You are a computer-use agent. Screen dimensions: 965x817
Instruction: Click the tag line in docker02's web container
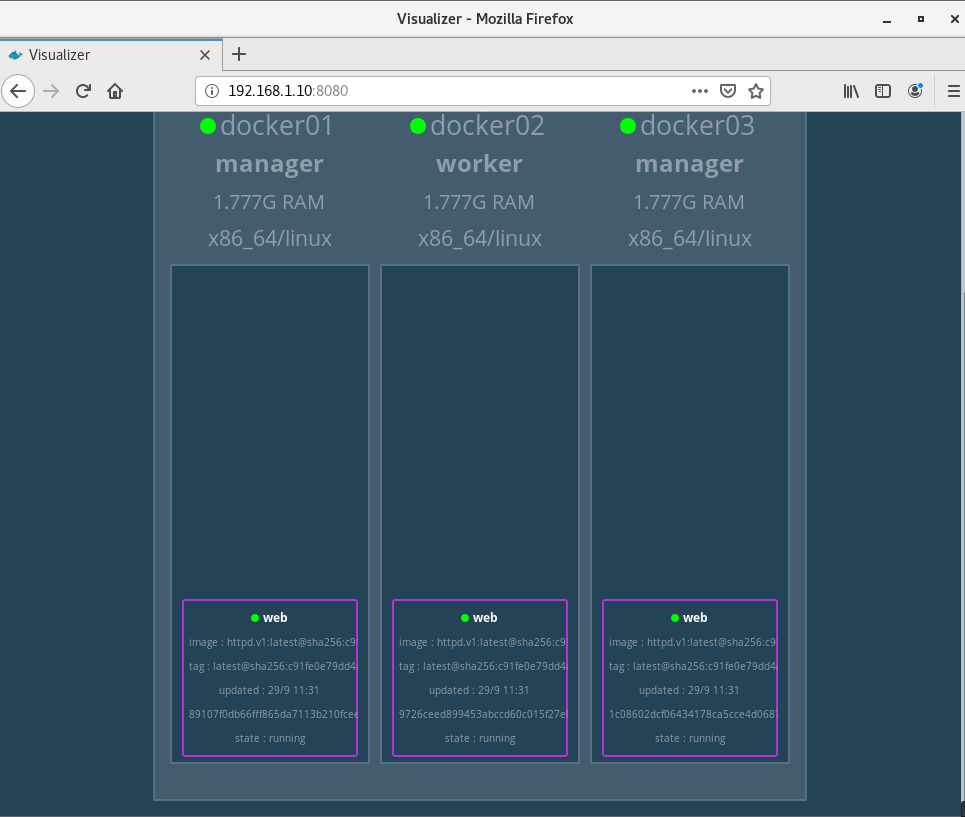[x=482, y=666]
